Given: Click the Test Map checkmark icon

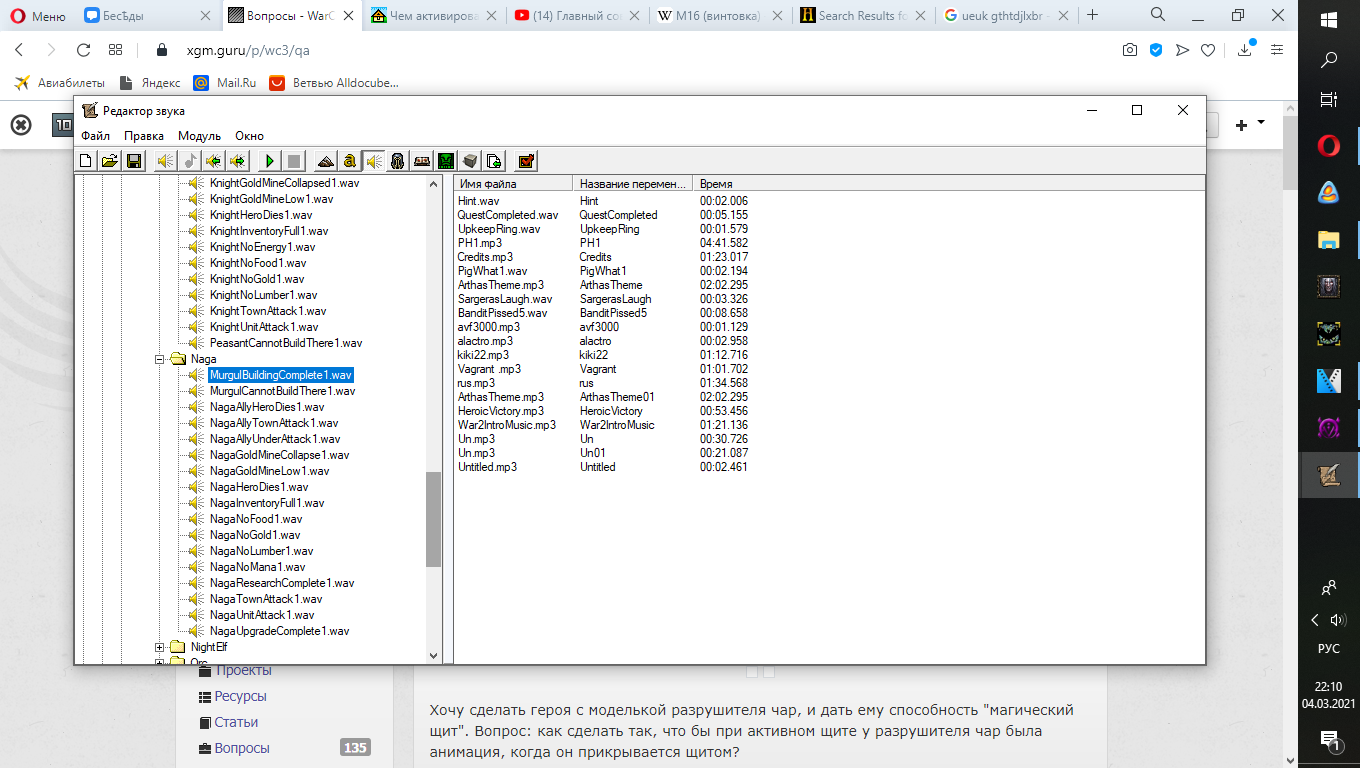Looking at the screenshot, I should click(x=526, y=160).
